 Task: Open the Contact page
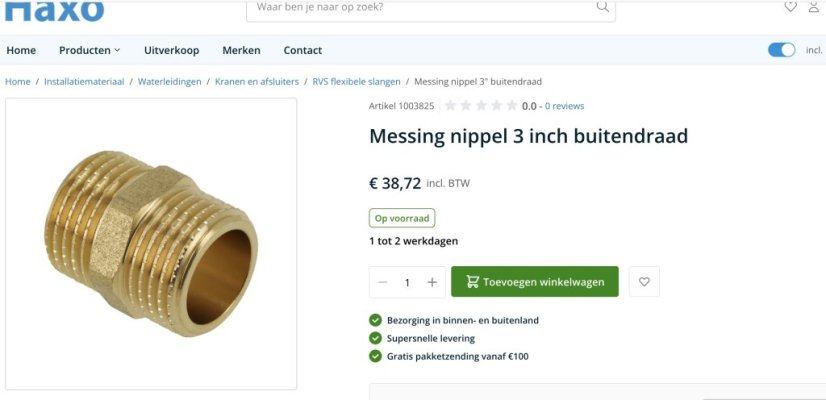[x=302, y=50]
